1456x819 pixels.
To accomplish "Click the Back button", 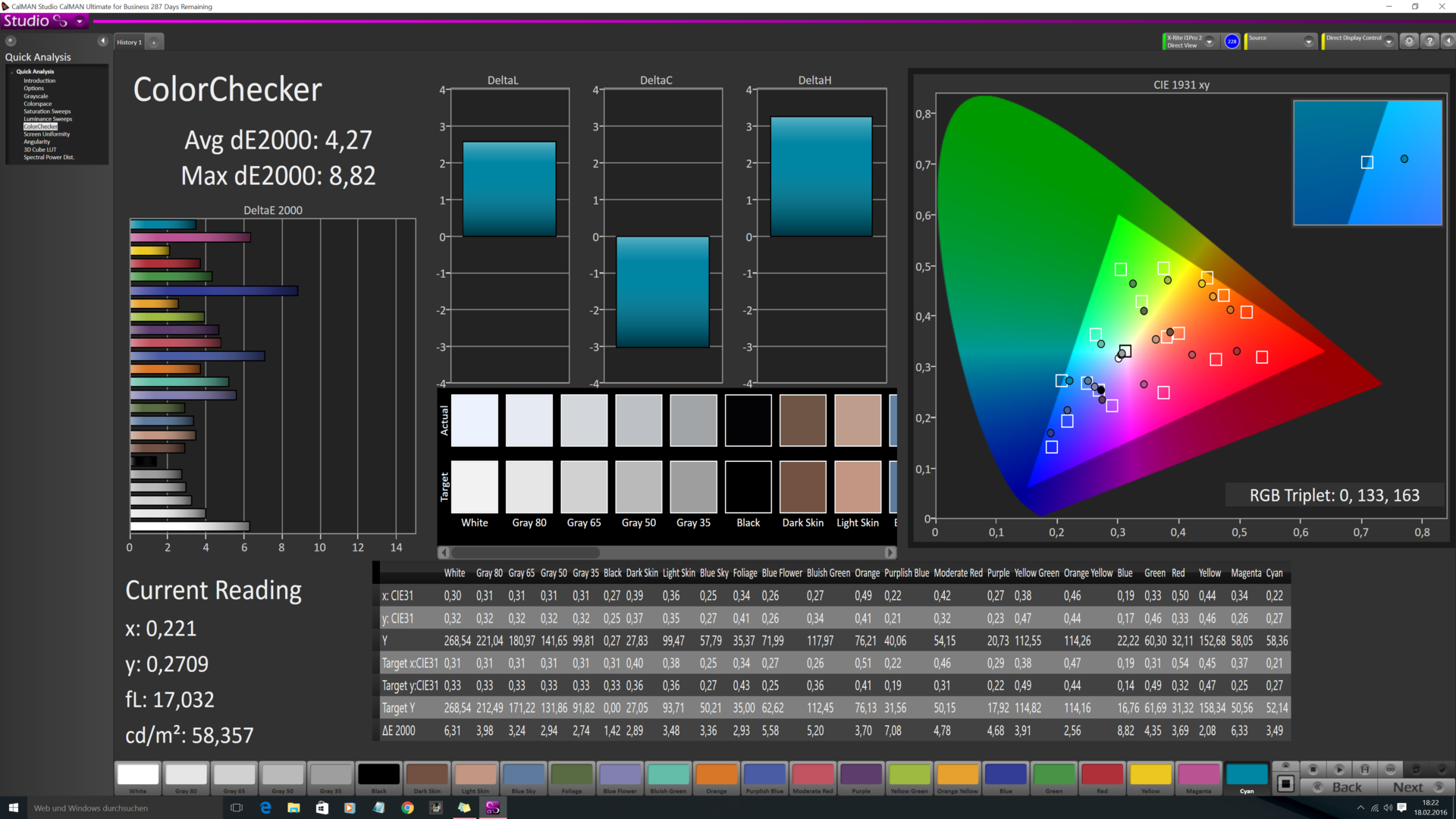I will pyautogui.click(x=1339, y=787).
